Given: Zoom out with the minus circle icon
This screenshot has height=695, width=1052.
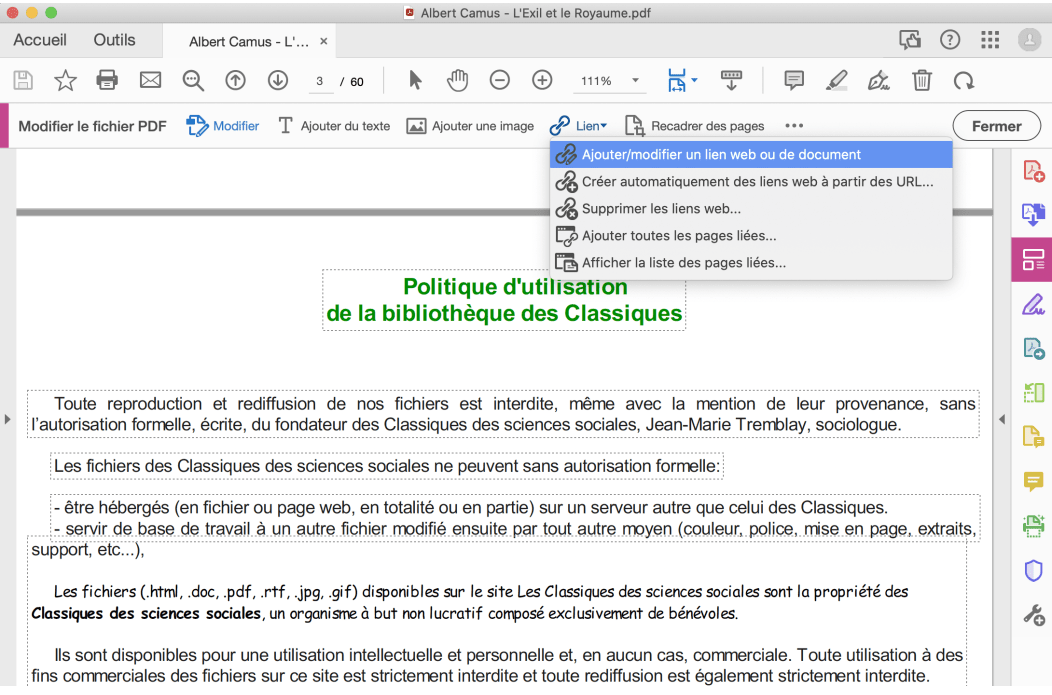Looking at the screenshot, I should pos(500,81).
